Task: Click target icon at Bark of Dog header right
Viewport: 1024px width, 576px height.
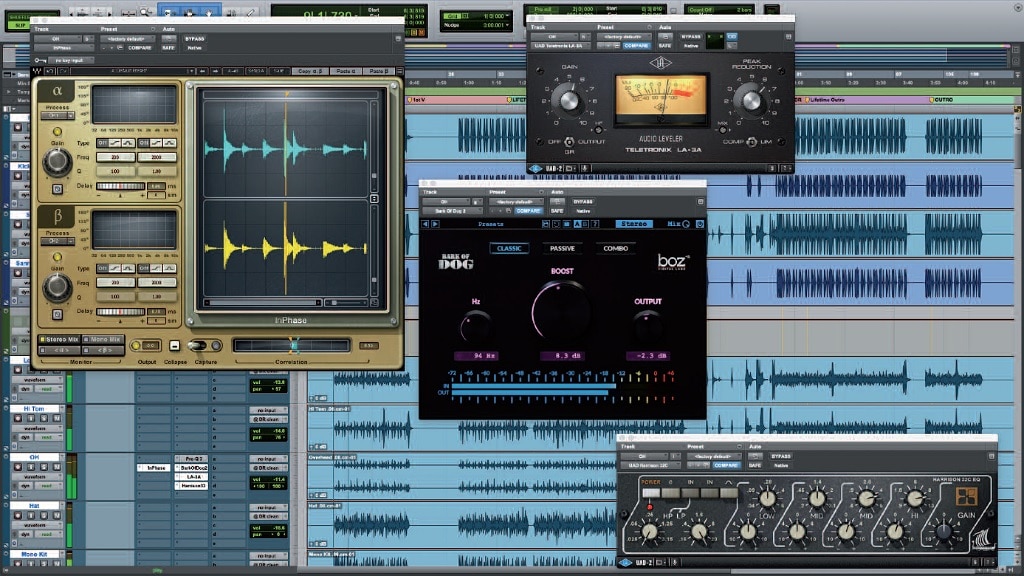Action: [x=700, y=202]
